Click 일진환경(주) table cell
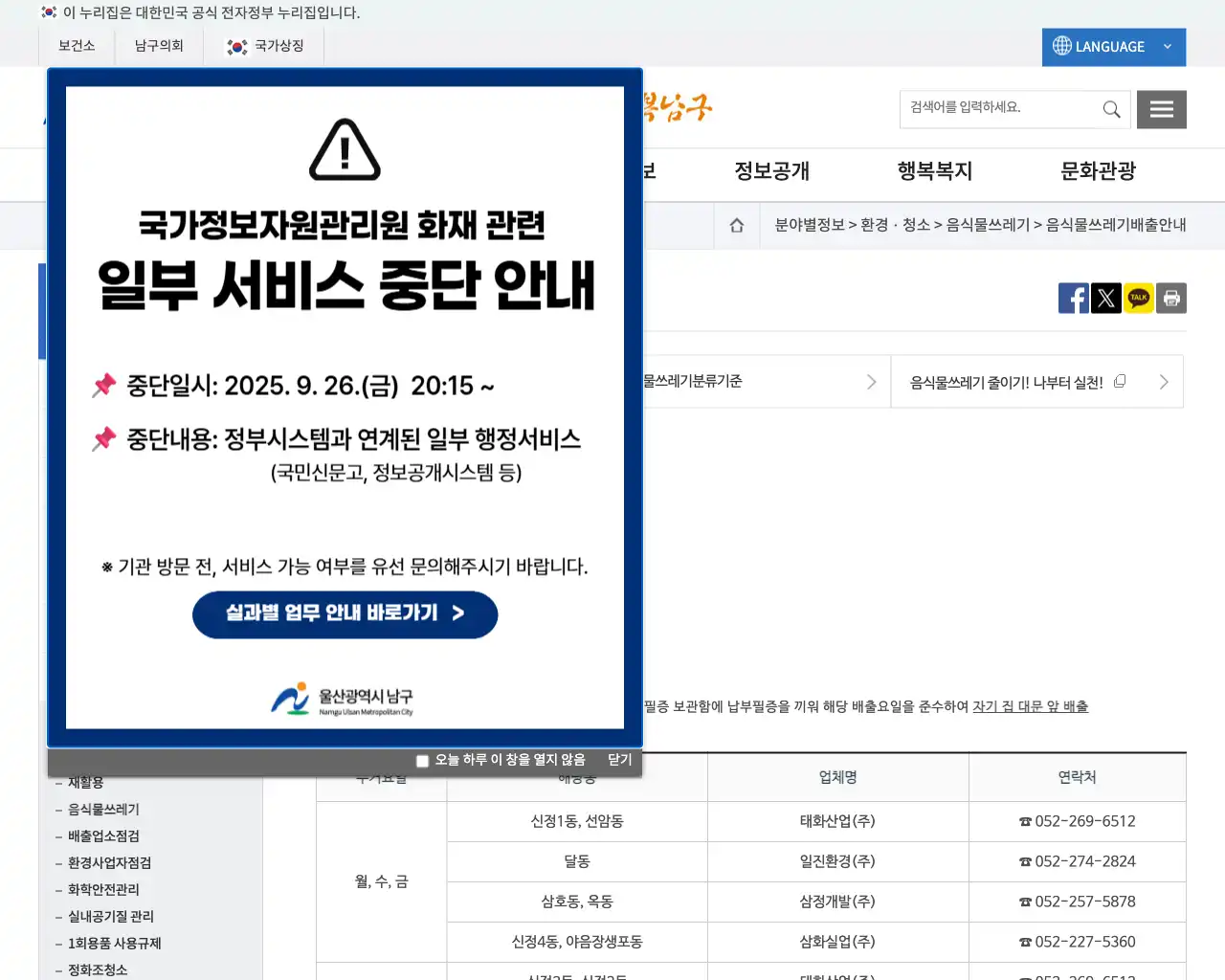Viewport: 1225px width, 980px height. click(837, 861)
